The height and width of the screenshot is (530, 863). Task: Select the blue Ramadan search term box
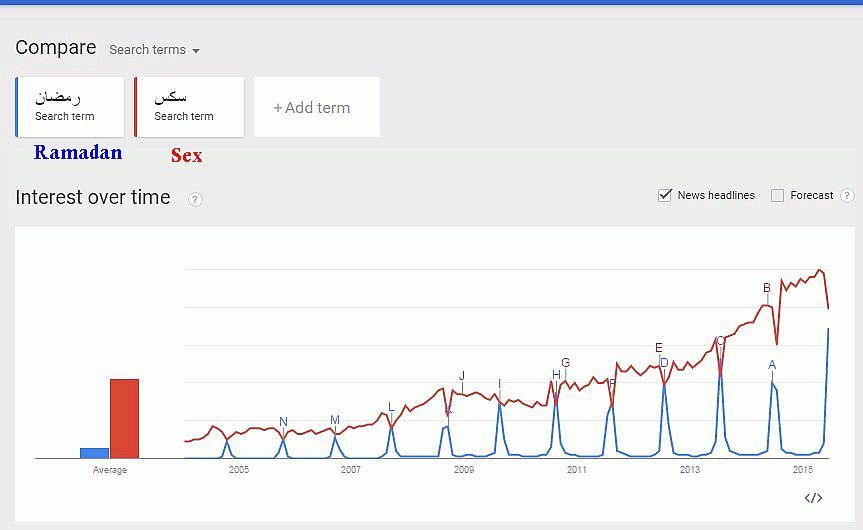70,107
